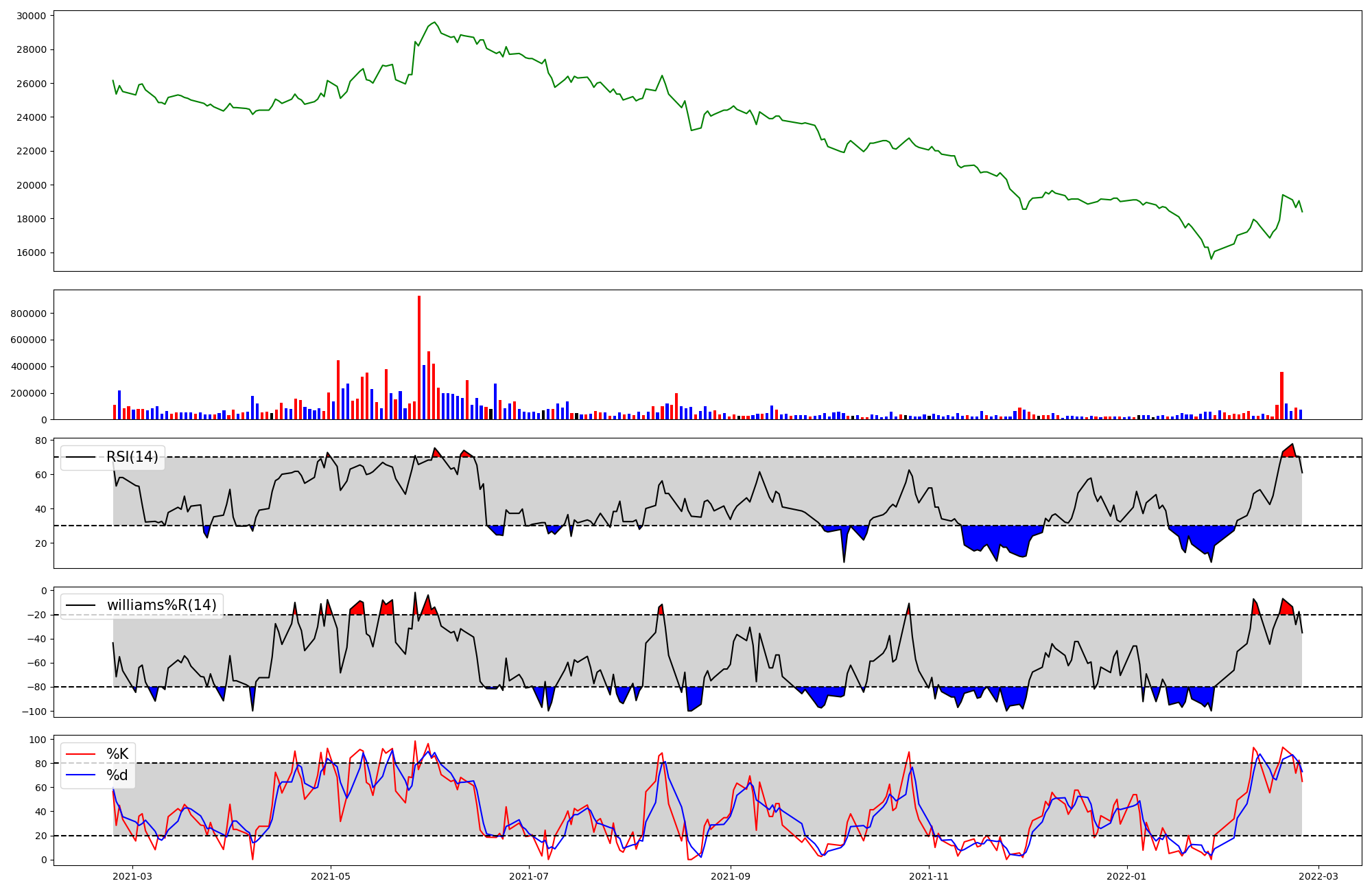This screenshot has height=892, width=1372.
Task: Click the black RSI(14) legend line sample
Action: [80, 457]
